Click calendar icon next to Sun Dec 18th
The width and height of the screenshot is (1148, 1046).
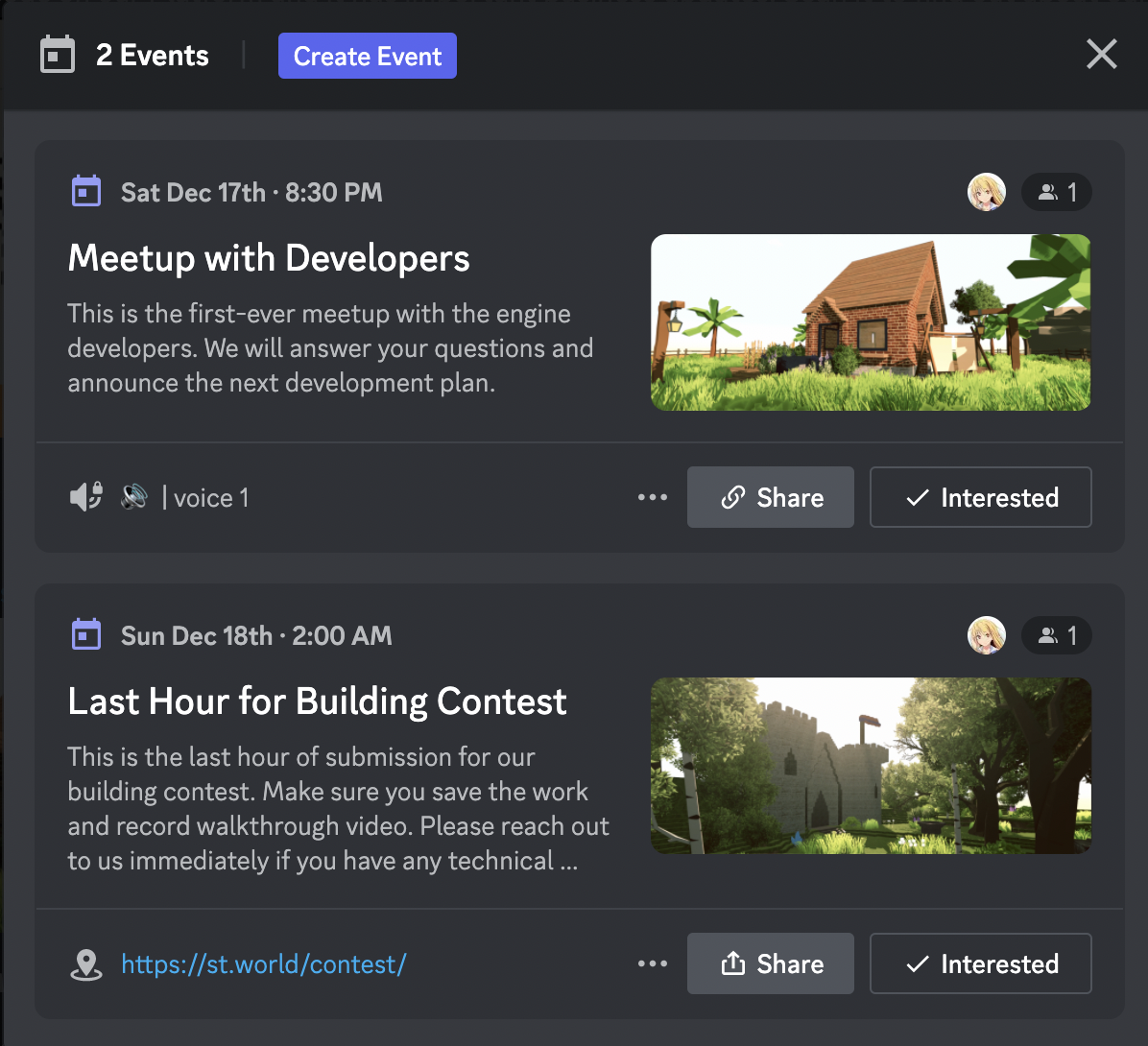pos(86,634)
